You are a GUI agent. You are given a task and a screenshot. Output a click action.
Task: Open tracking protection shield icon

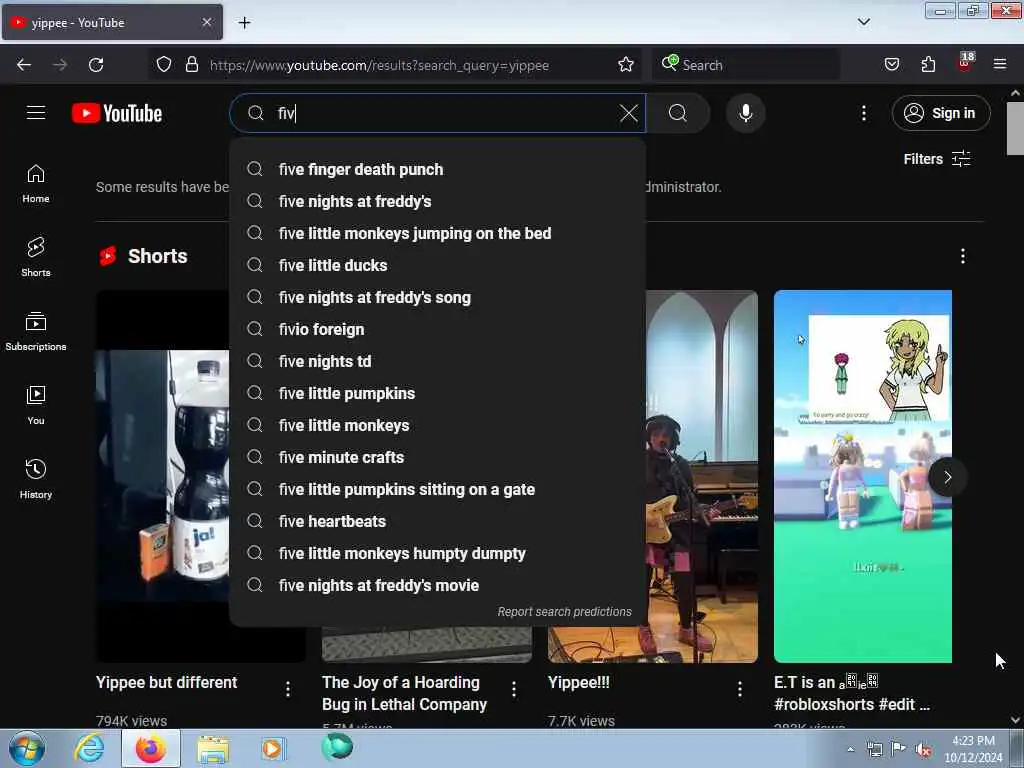point(164,65)
